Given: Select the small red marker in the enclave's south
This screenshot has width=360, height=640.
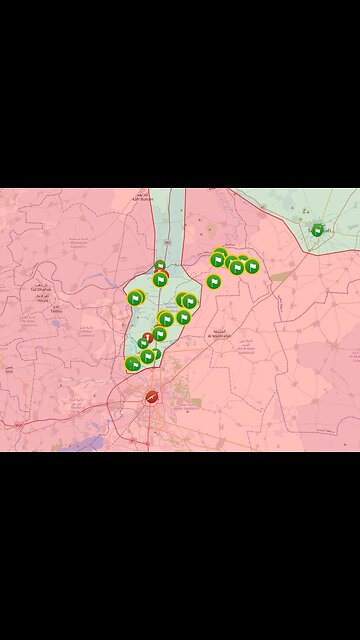Looking at the screenshot, I should coord(148,337).
